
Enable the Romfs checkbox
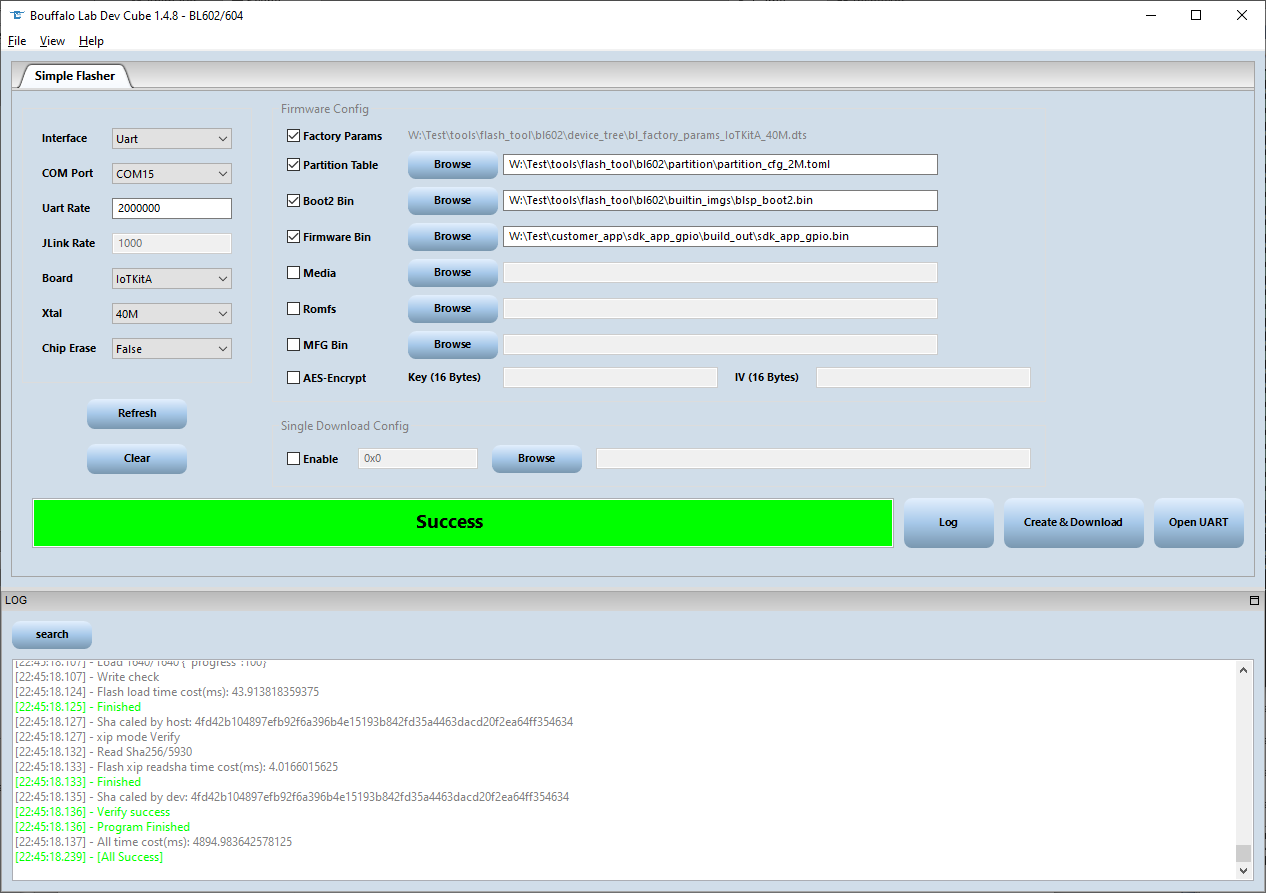click(x=293, y=309)
